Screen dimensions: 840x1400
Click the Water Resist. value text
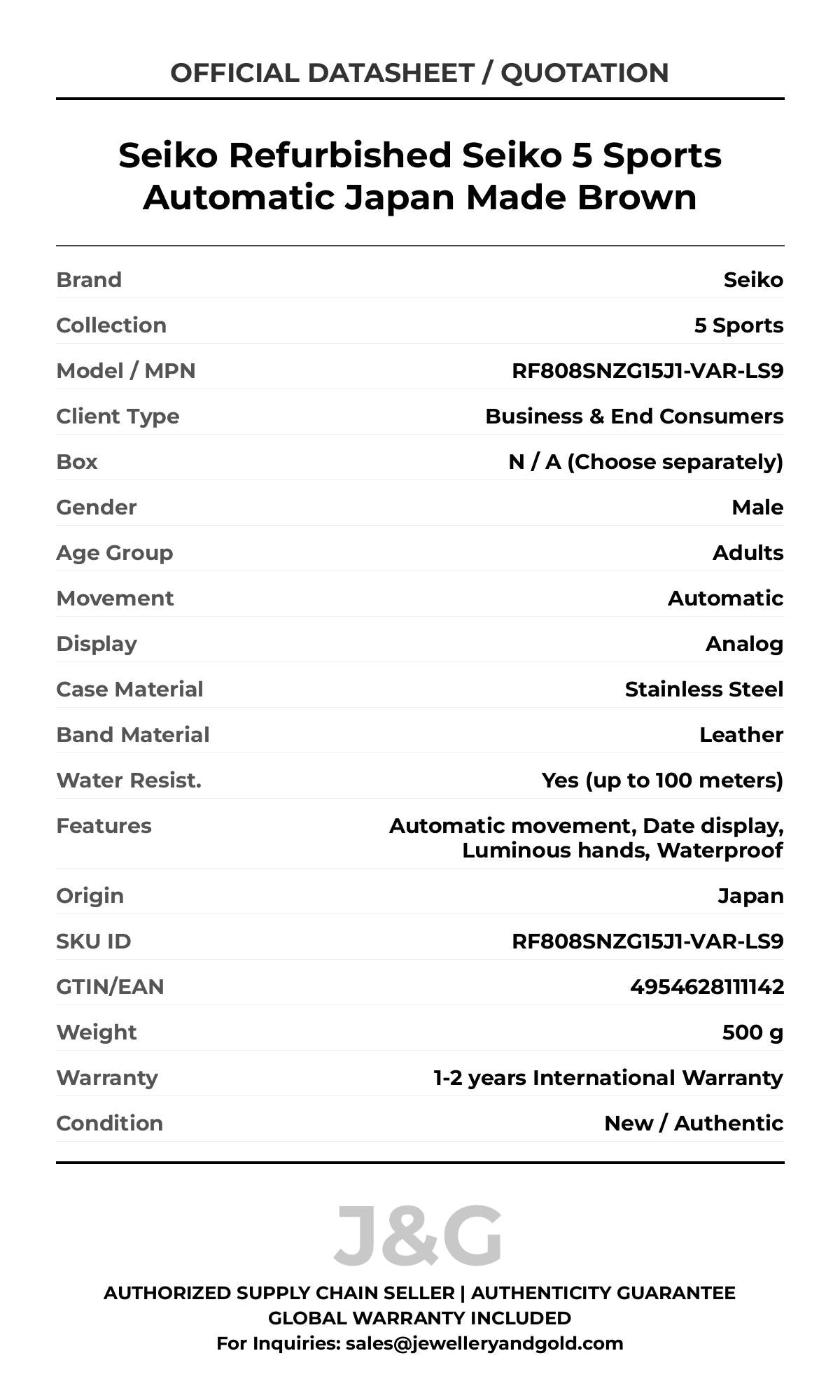[662, 780]
